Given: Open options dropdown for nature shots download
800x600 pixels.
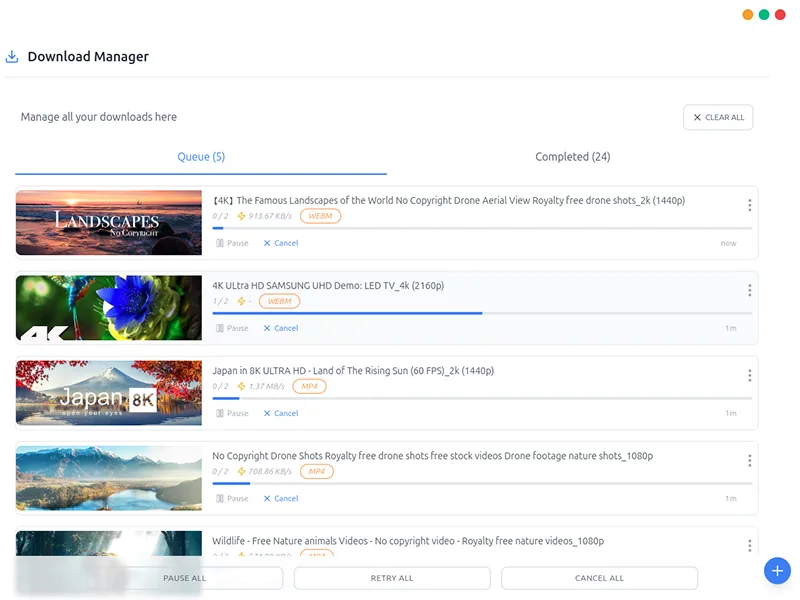Looking at the screenshot, I should click(750, 460).
